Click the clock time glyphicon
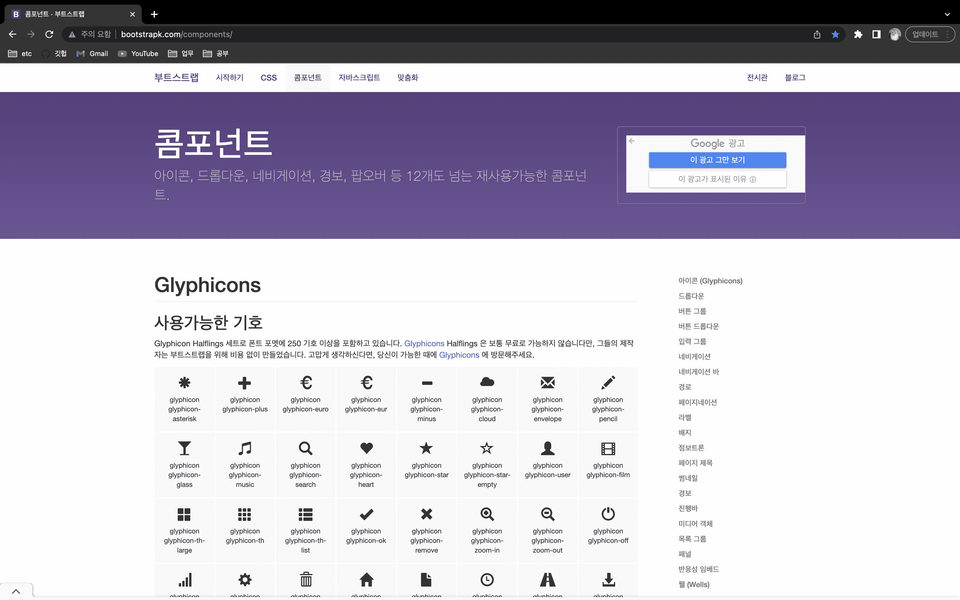 (x=487, y=580)
